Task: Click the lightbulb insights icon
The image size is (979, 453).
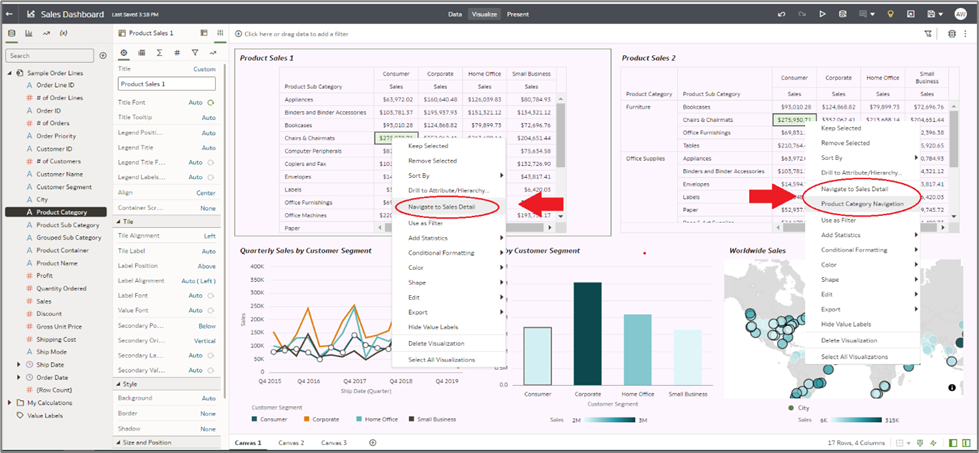Action: (x=891, y=14)
